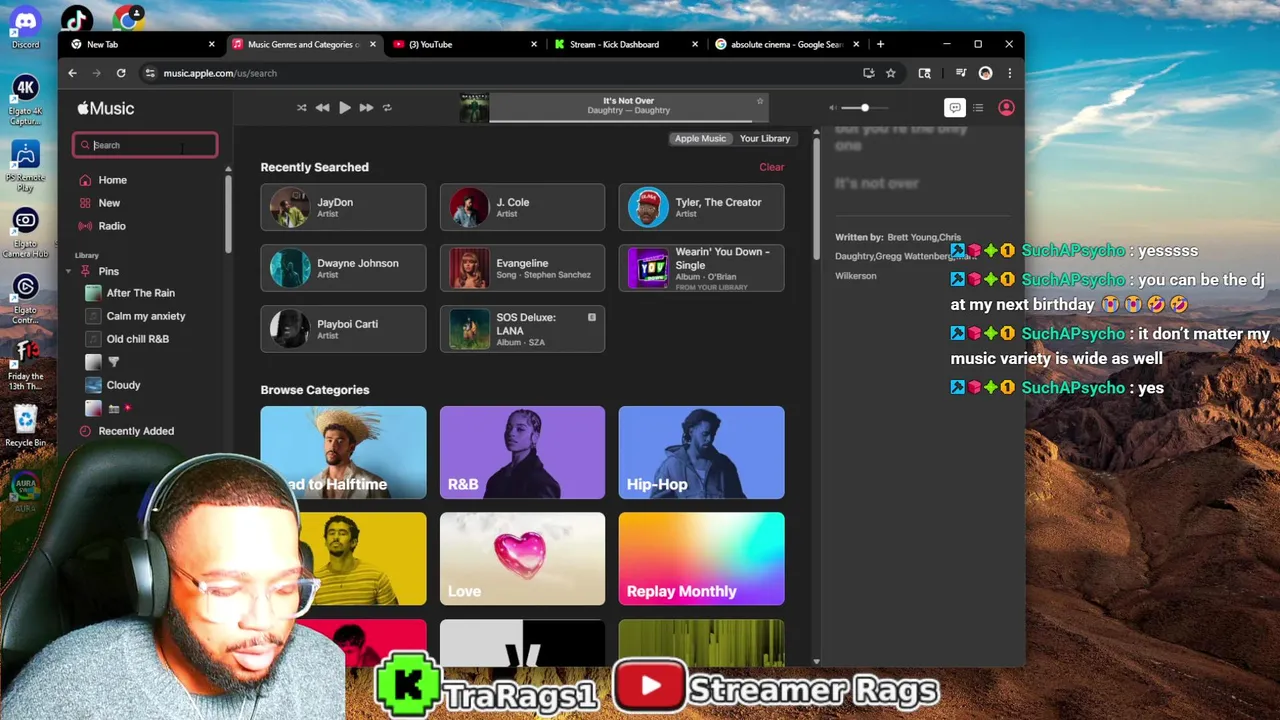Open the Recycle Bin desktop icon
Image resolution: width=1280 pixels, height=720 pixels.
tap(26, 425)
